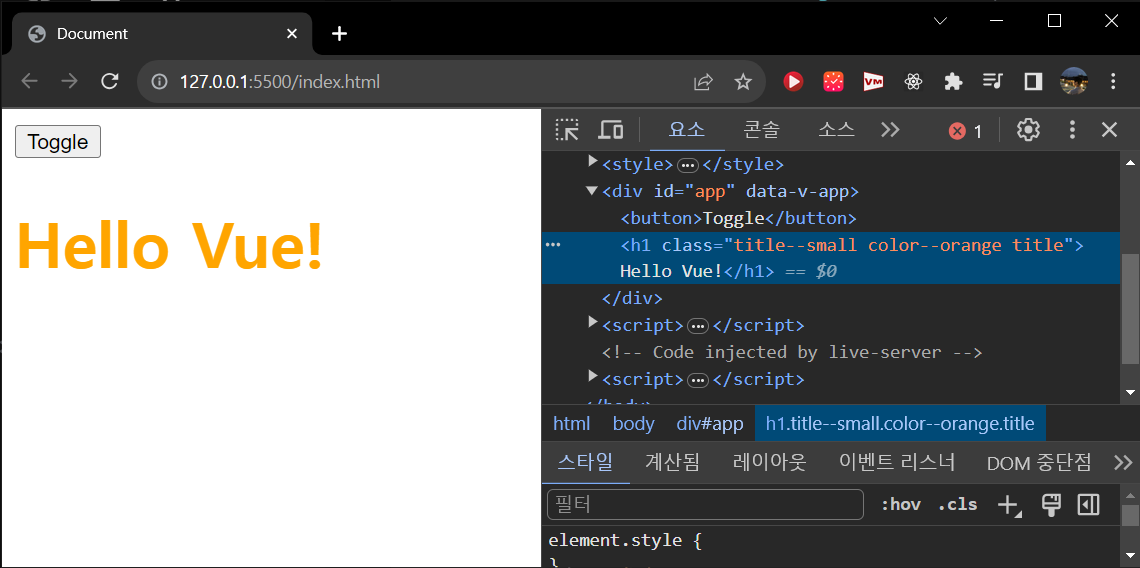Add a new style rule
Image resolution: width=1140 pixels, height=568 pixels.
pos(1009,505)
